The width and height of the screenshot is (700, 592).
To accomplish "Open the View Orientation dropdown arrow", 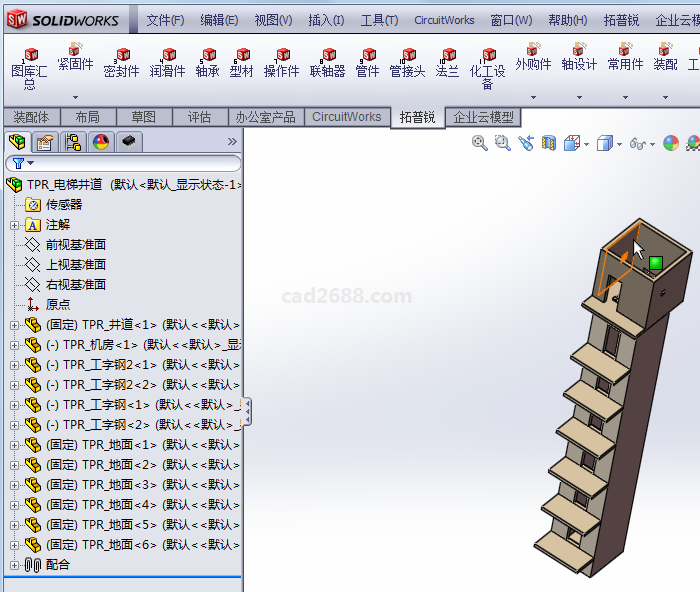I will click(585, 144).
